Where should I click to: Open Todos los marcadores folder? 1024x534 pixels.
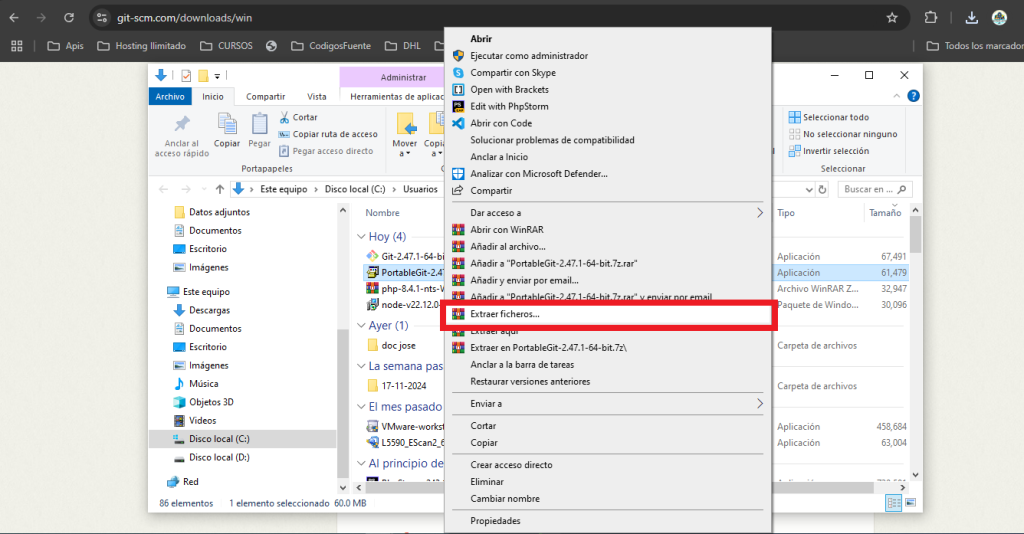point(975,46)
